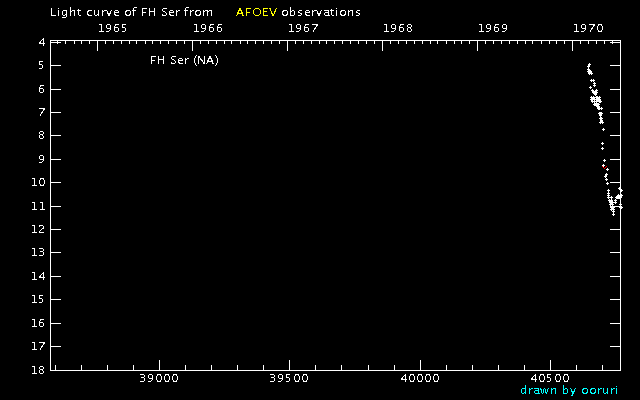The width and height of the screenshot is (640, 400).
Task: Click magnitude 10 axis label
Action: click(38, 182)
